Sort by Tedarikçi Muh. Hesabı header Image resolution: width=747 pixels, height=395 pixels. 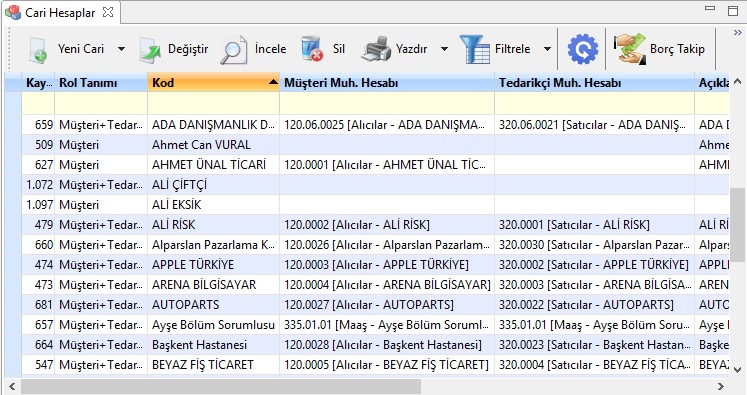595,83
